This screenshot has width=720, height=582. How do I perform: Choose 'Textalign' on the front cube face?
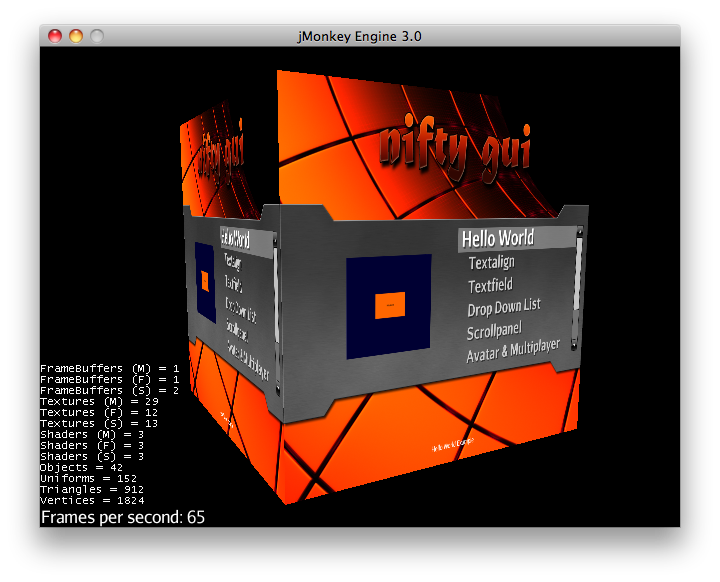[491, 263]
